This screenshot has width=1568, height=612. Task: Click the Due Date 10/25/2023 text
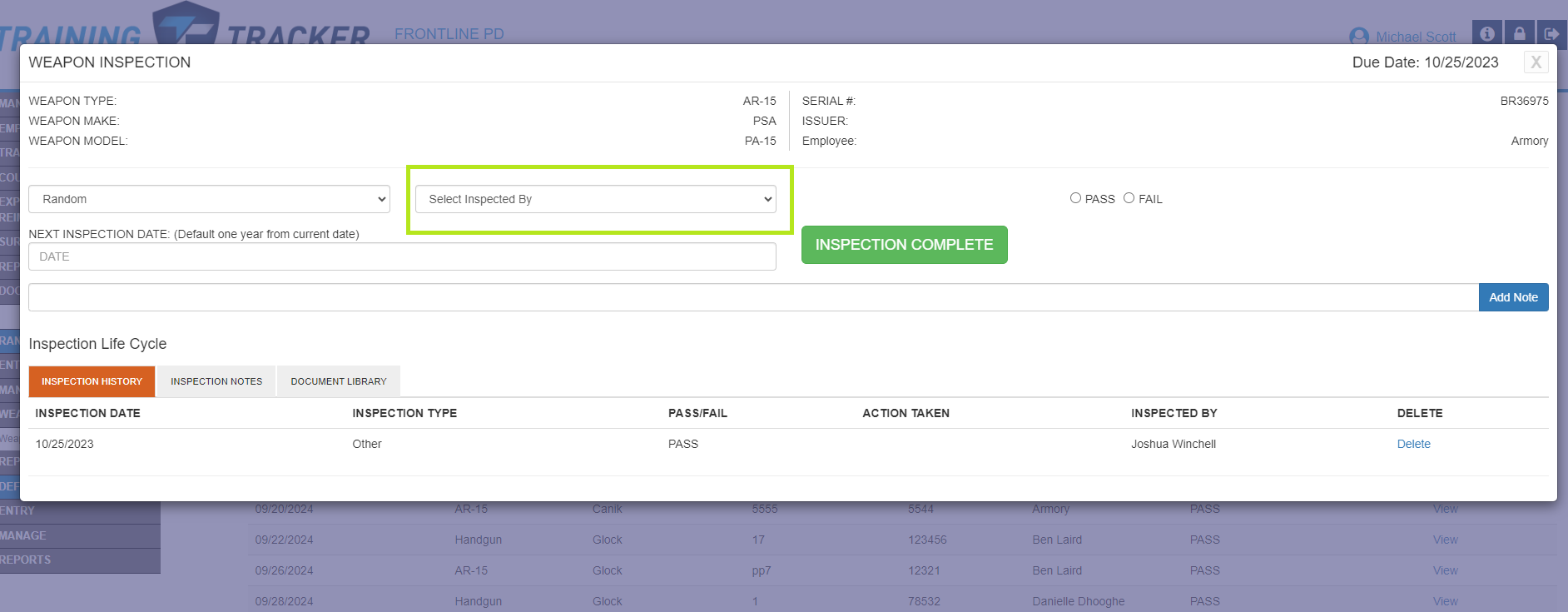(1425, 62)
